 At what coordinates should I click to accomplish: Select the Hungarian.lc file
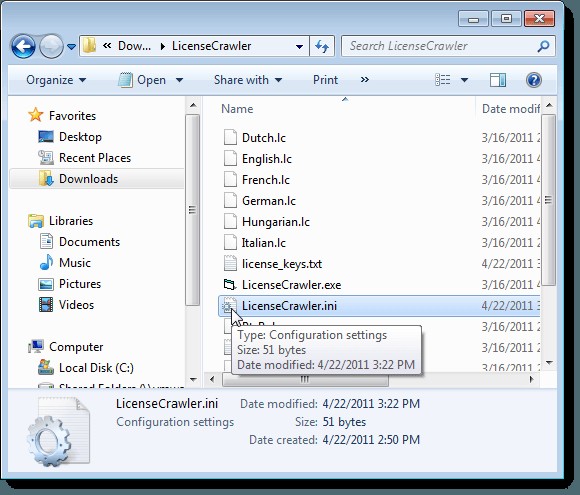pyautogui.click(x=276, y=222)
